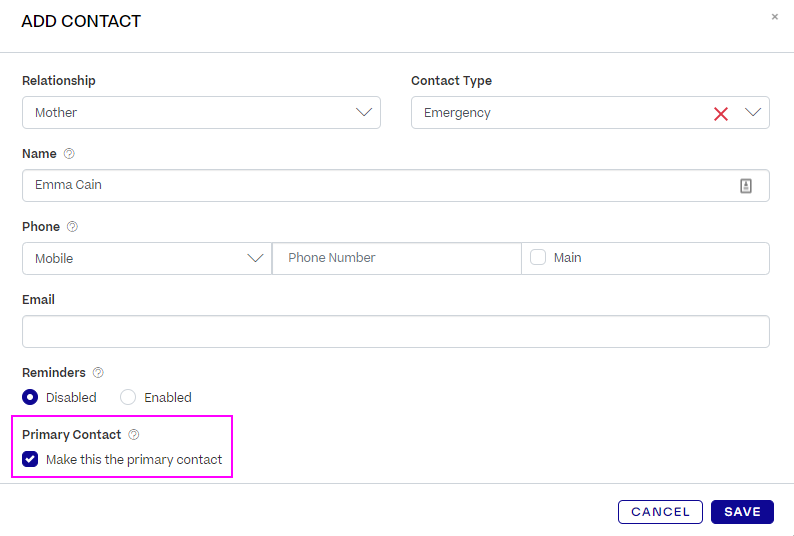This screenshot has height=536, width=794.
Task: Click the Name field containing Emma Cain
Action: pos(396,185)
